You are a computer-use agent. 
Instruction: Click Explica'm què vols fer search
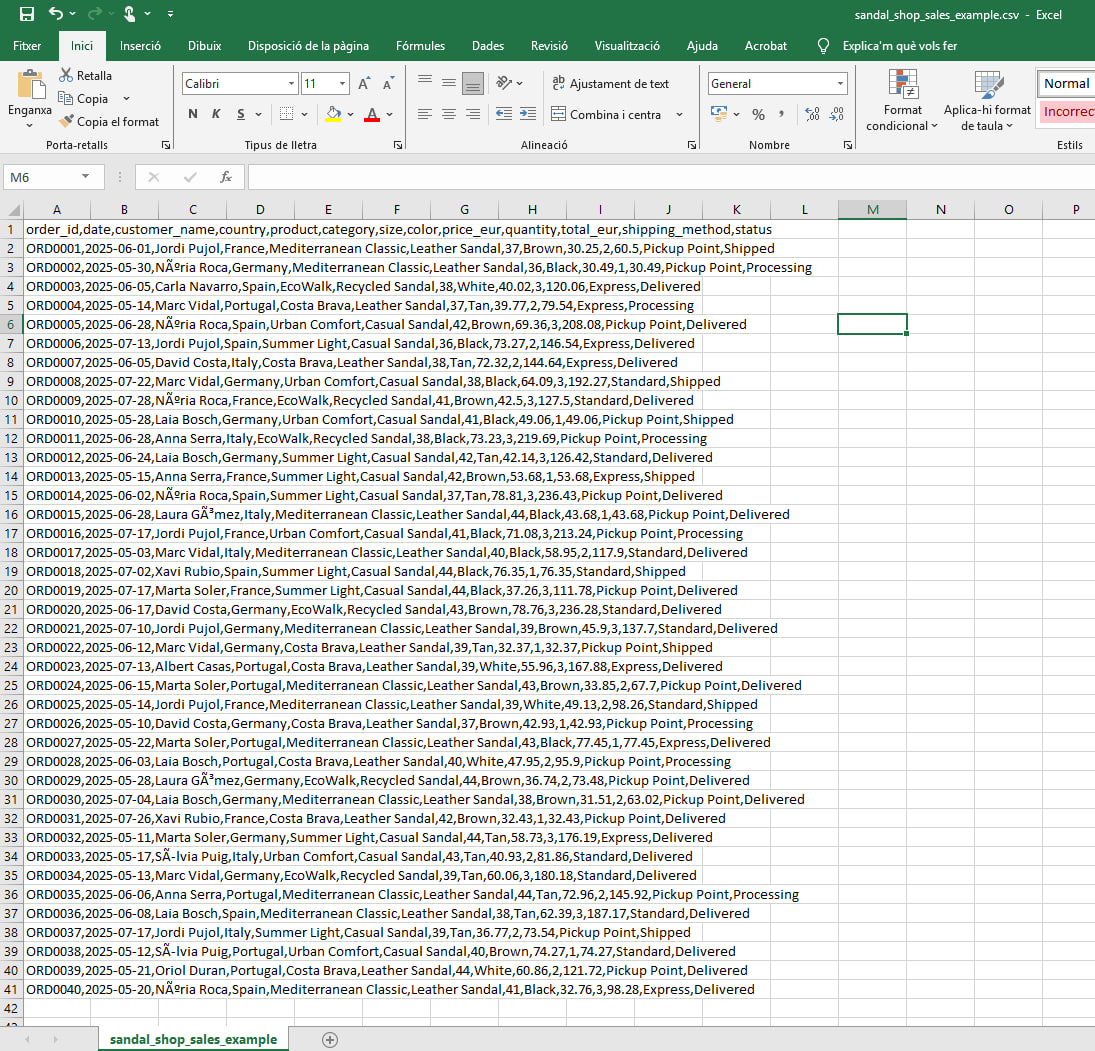[x=899, y=46]
